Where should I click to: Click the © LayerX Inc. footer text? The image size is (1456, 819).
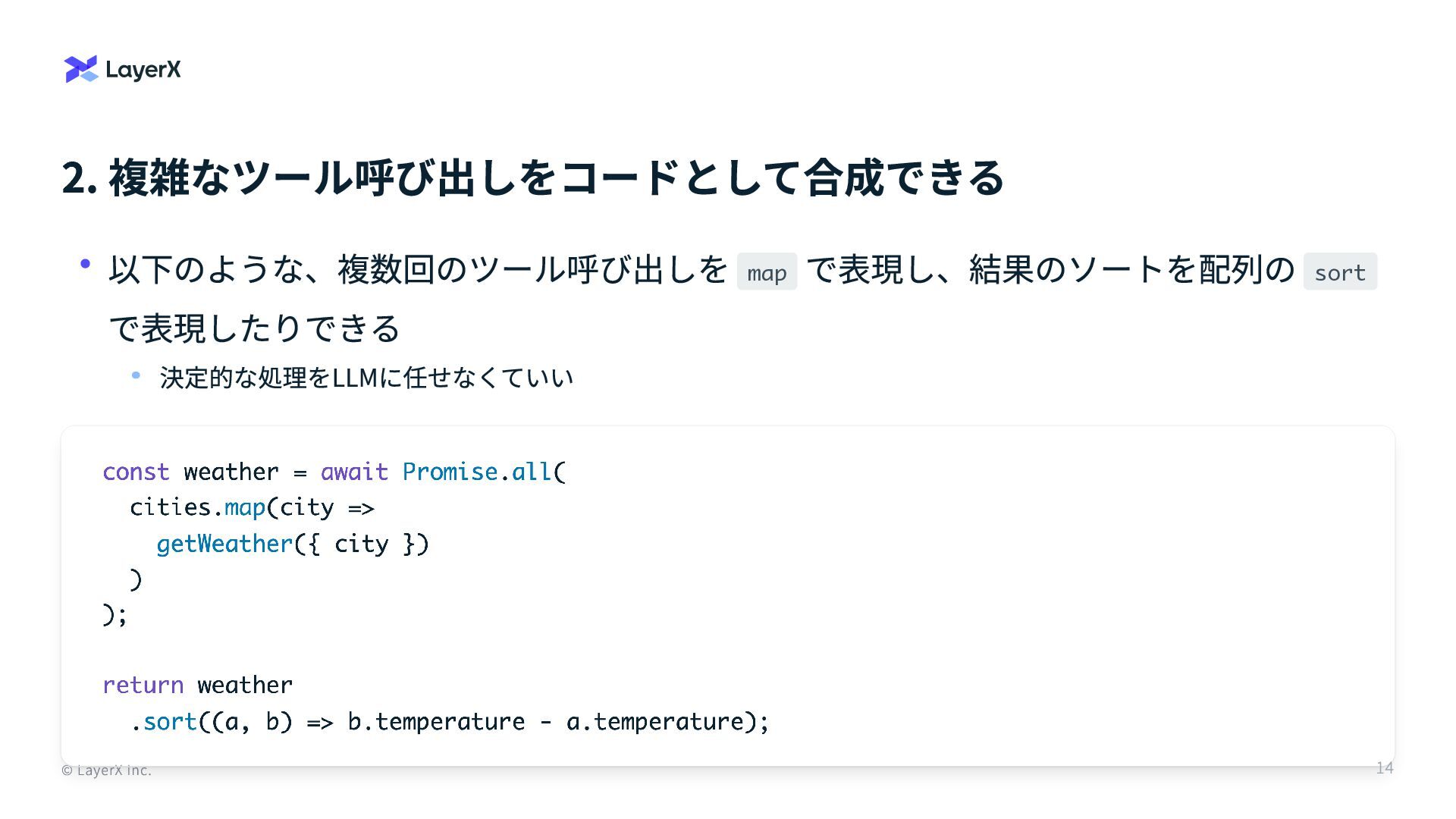pyautogui.click(x=106, y=770)
